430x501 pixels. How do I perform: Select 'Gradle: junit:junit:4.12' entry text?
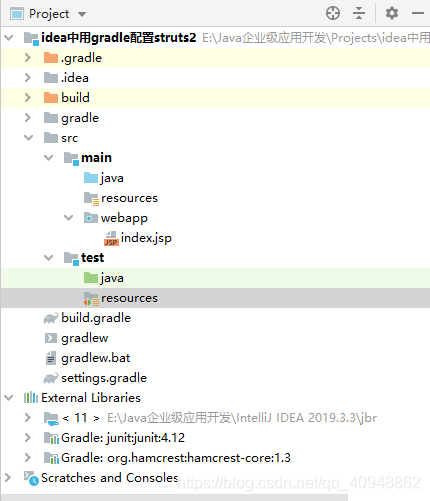[123, 438]
